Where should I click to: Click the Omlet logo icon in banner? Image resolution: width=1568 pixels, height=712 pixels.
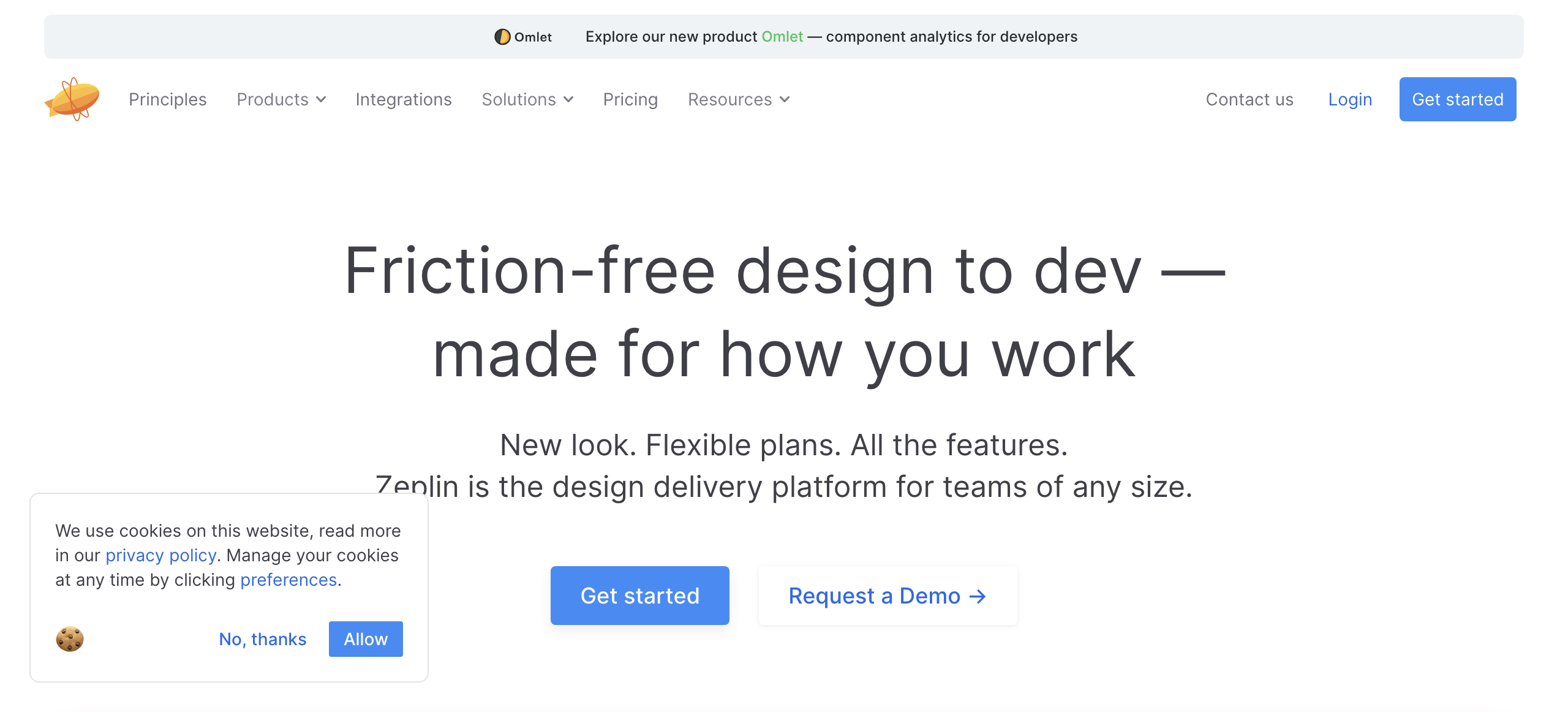tap(502, 37)
